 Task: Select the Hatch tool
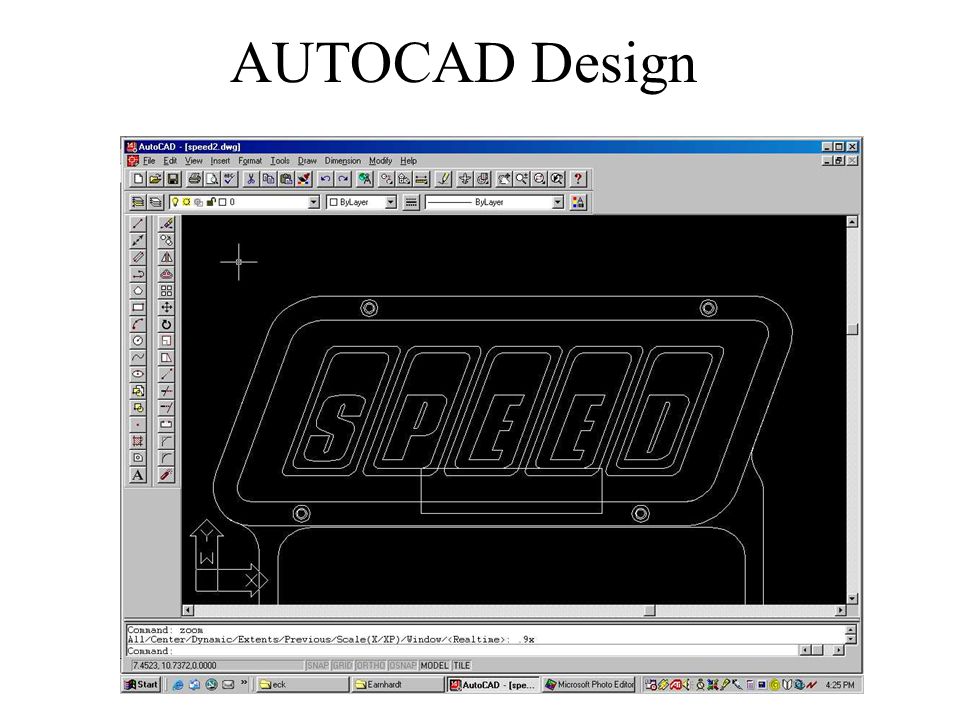[138, 441]
